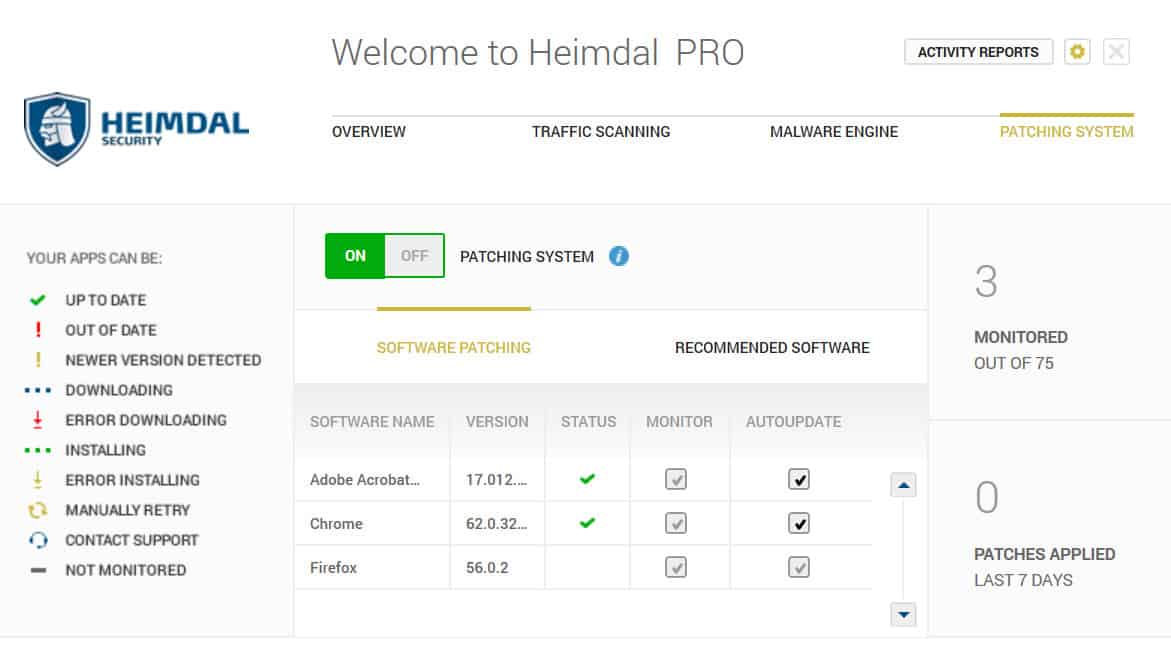Click the LAST 7 DAYS text
The height and width of the screenshot is (647, 1171).
click(x=1023, y=581)
